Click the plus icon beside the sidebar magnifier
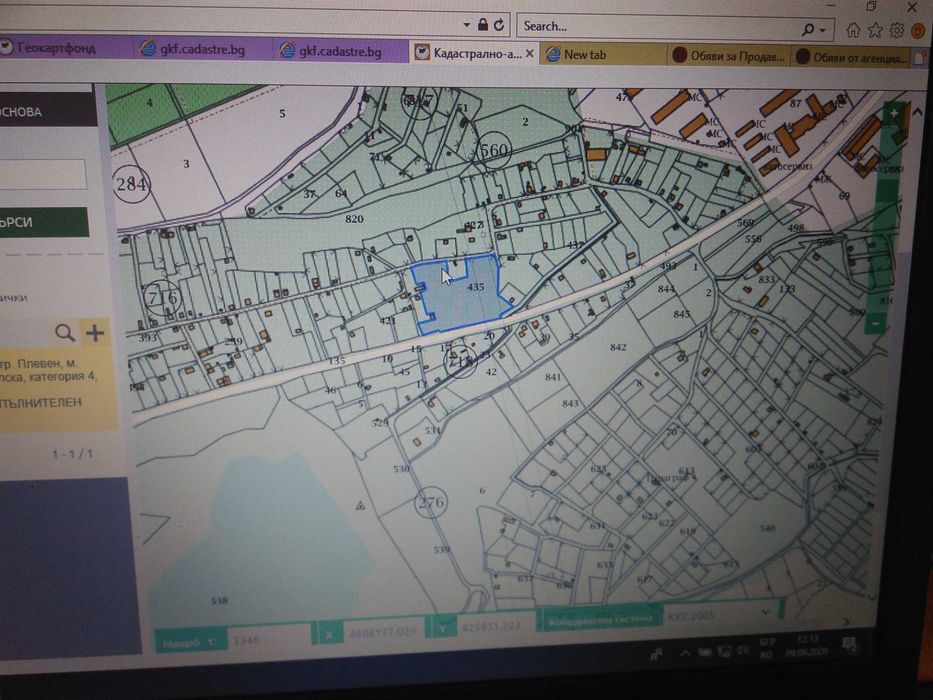The width and height of the screenshot is (933, 700). pos(95,333)
